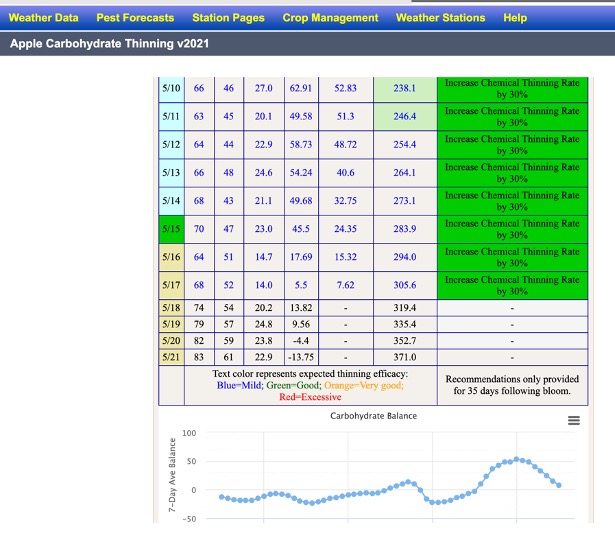Click the 5/17 thinning recommendation cell
This screenshot has height=540, width=615.
(x=512, y=285)
